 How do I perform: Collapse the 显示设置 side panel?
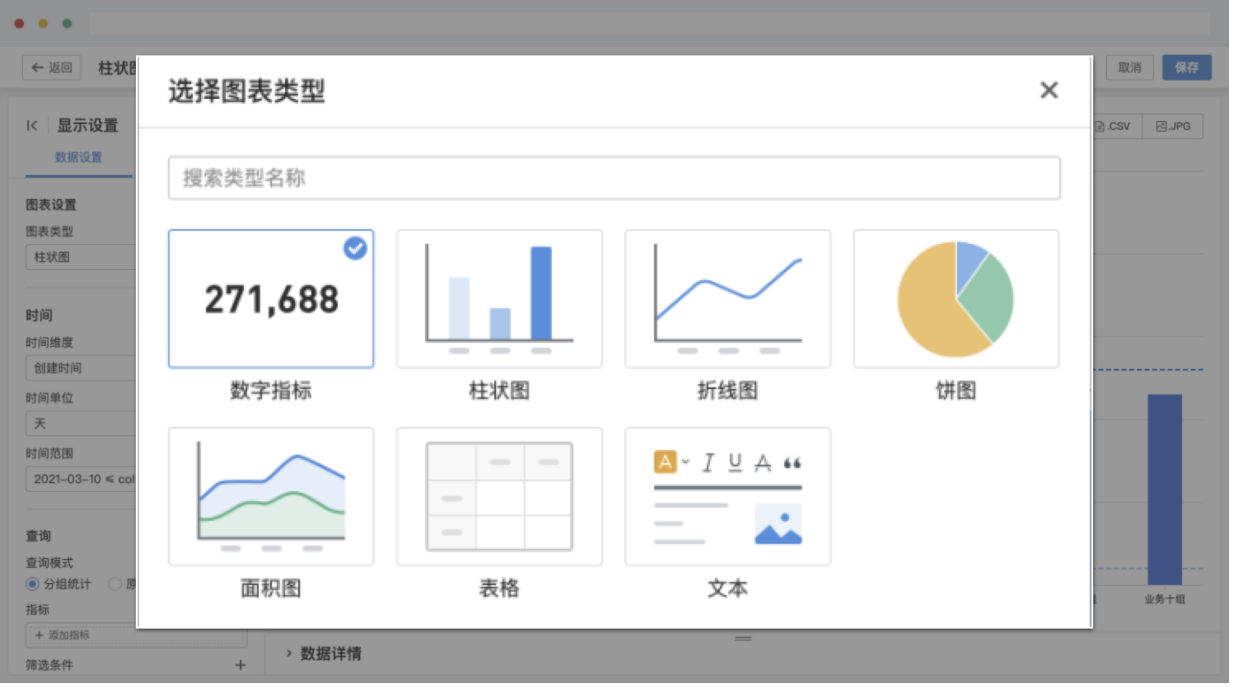(x=32, y=125)
